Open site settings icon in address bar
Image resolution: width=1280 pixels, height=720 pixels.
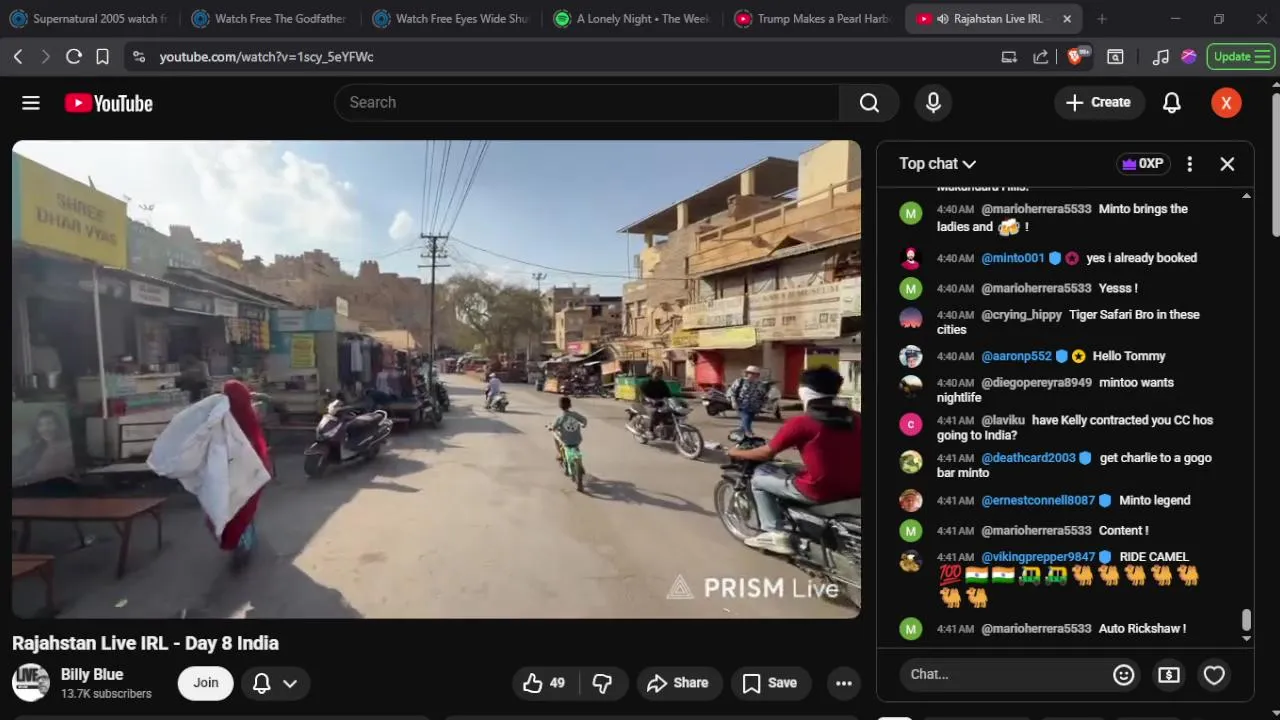pyautogui.click(x=139, y=57)
